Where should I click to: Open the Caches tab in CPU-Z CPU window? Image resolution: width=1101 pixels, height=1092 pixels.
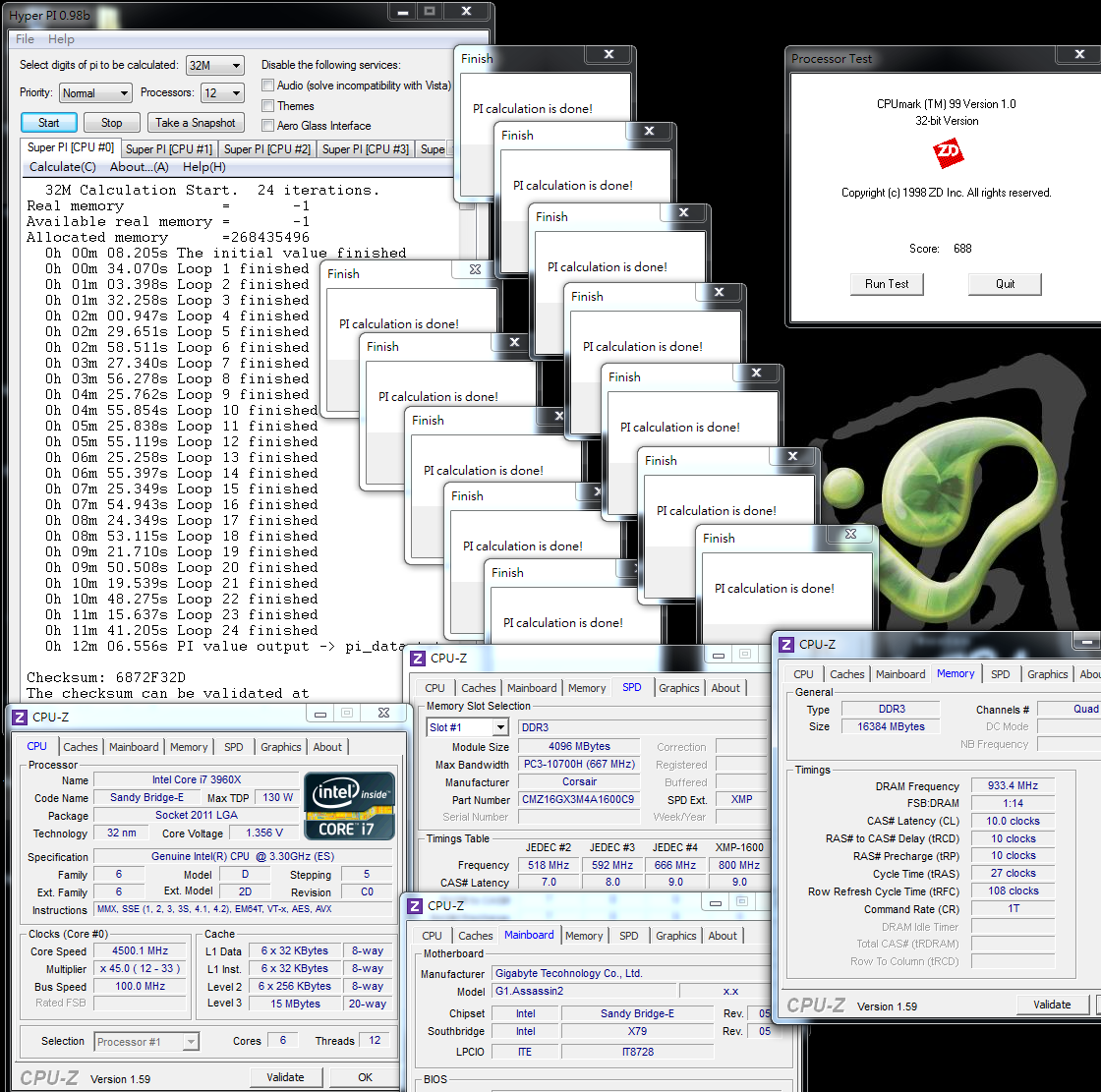point(80,747)
